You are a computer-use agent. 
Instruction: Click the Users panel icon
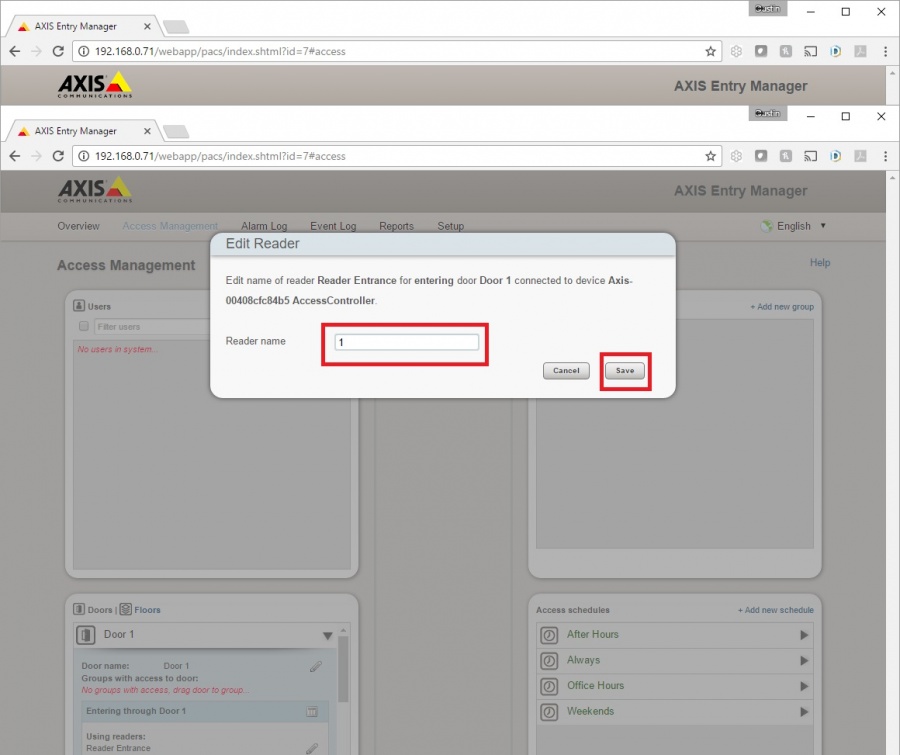(79, 305)
